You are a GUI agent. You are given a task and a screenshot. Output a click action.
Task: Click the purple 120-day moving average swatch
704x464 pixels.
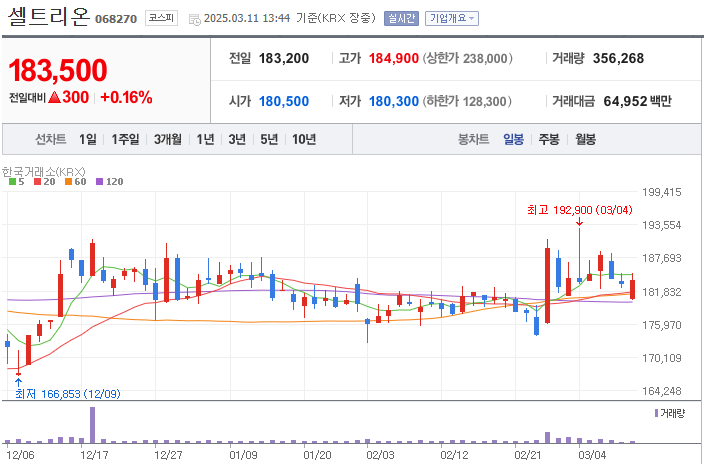(100, 181)
